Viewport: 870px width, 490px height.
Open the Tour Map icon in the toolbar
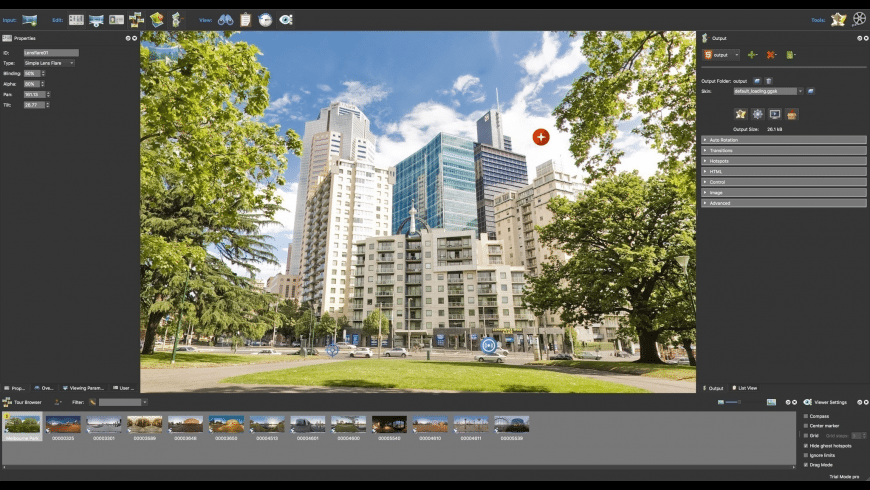click(x=157, y=20)
